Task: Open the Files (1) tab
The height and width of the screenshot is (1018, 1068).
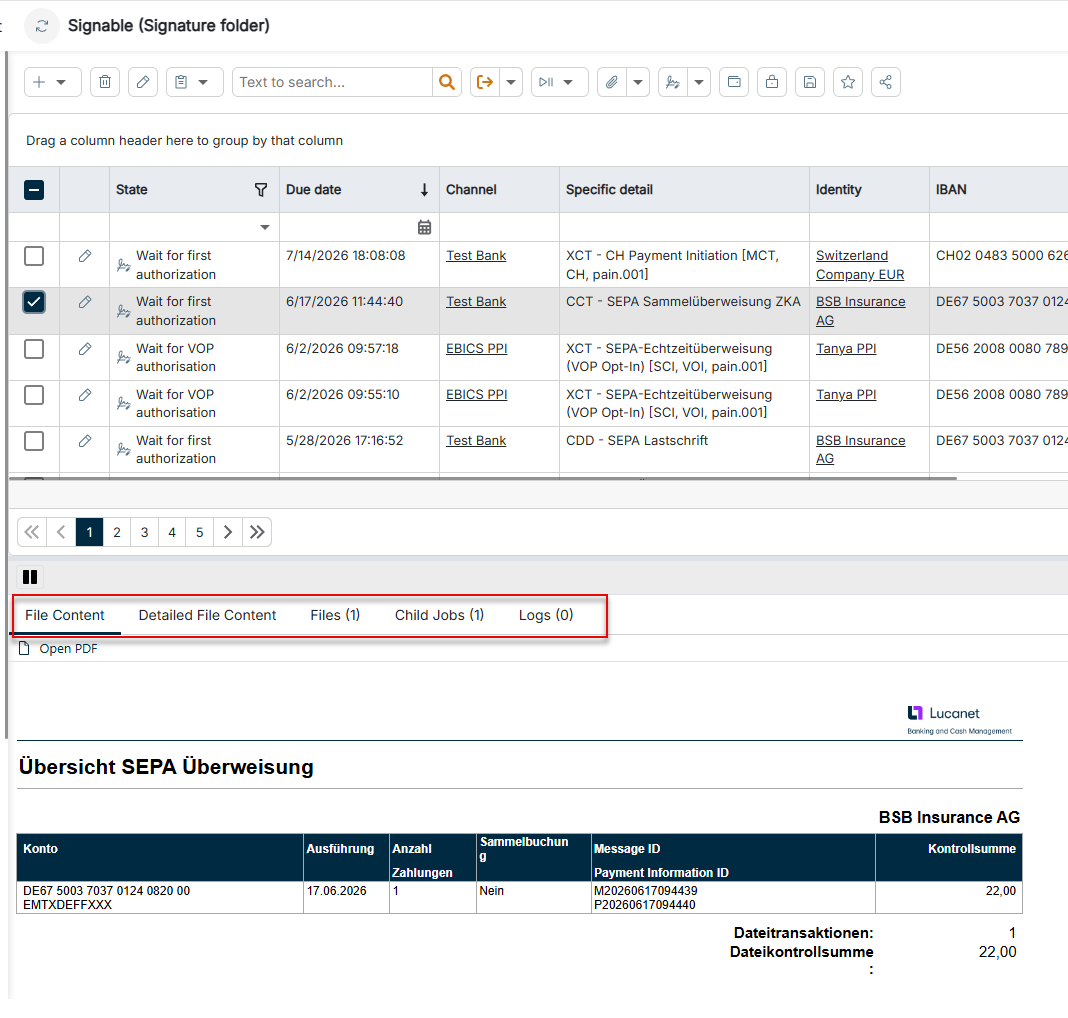Action: pos(335,616)
